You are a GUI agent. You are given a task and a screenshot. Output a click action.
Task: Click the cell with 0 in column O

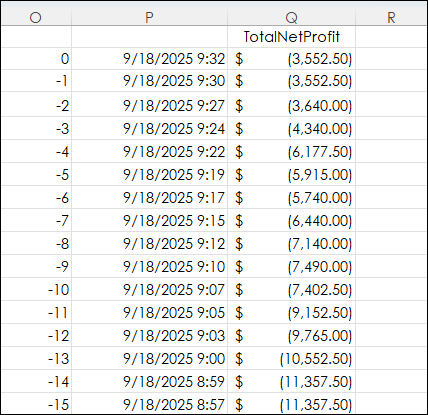36,59
